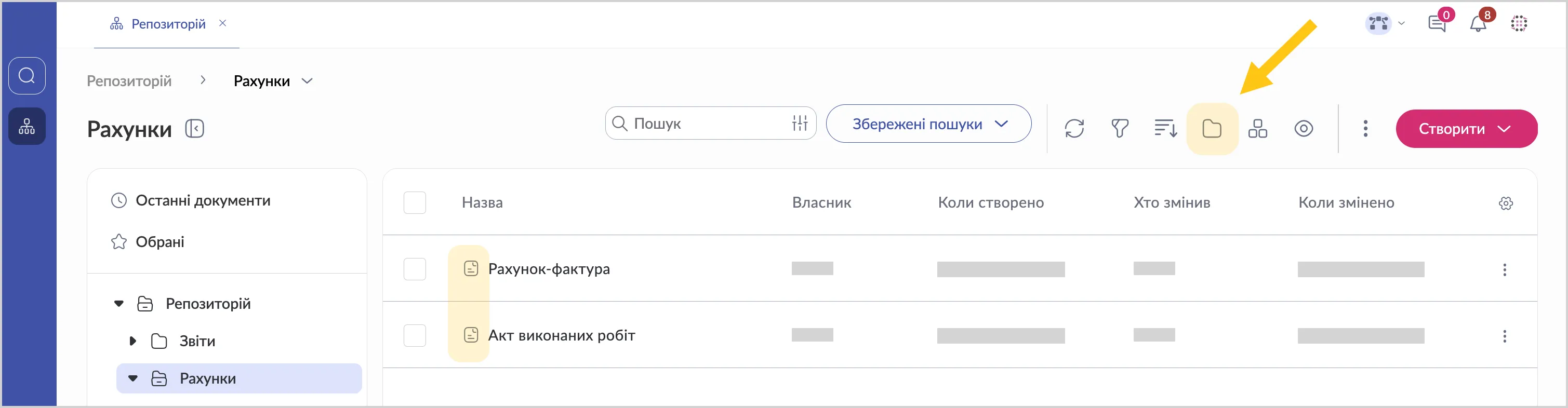Toggle the eye preview icon
This screenshot has width=1568, height=408.
tap(1304, 129)
